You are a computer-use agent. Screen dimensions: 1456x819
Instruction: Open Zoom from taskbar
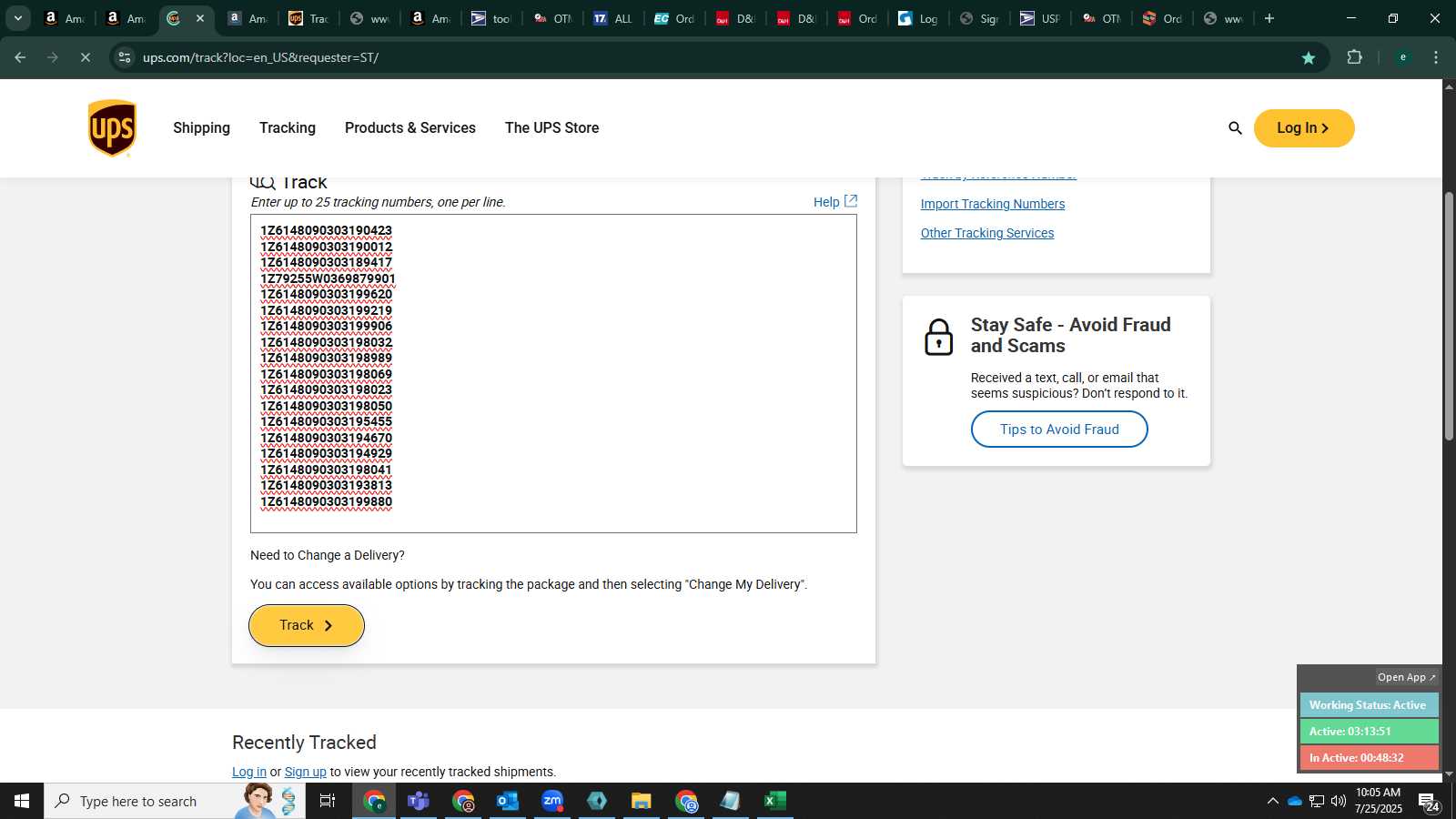[x=551, y=801]
